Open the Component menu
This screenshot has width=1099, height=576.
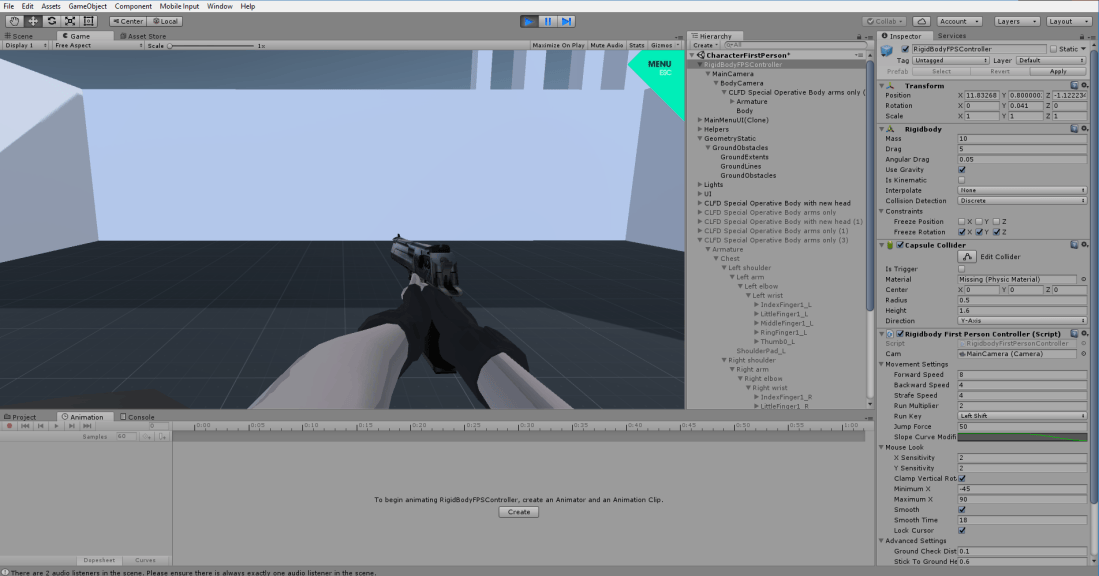(x=133, y=6)
